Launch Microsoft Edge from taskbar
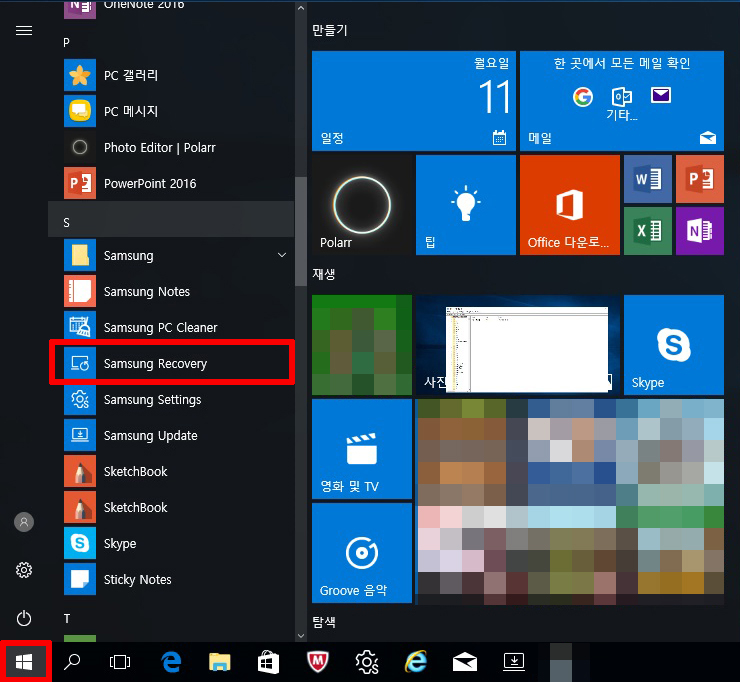Viewport: 740px width, 682px height. tap(171, 662)
